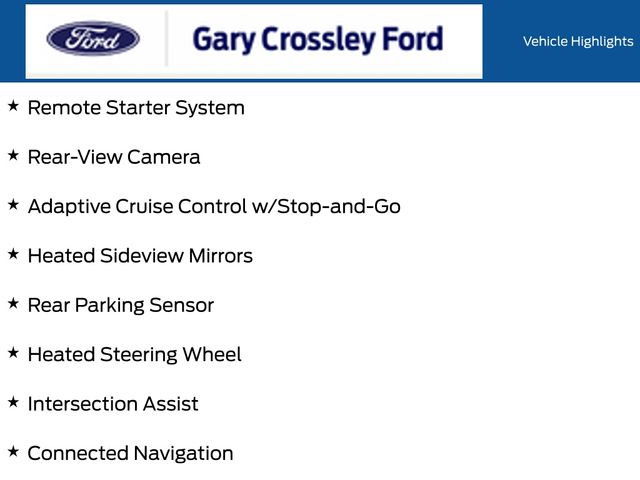Click the star beside Adaptive Cruise Control
640x480 pixels.
coord(13,205)
